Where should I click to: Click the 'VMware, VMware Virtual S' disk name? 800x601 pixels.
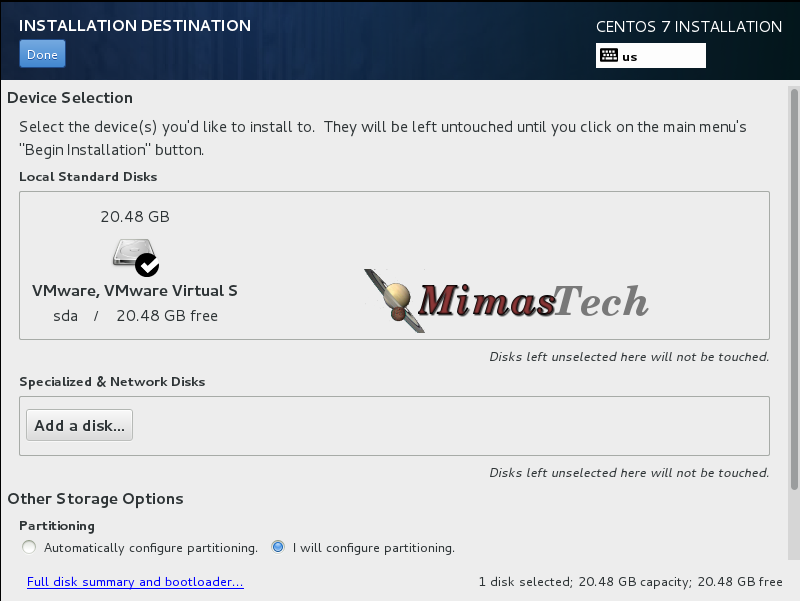[135, 291]
